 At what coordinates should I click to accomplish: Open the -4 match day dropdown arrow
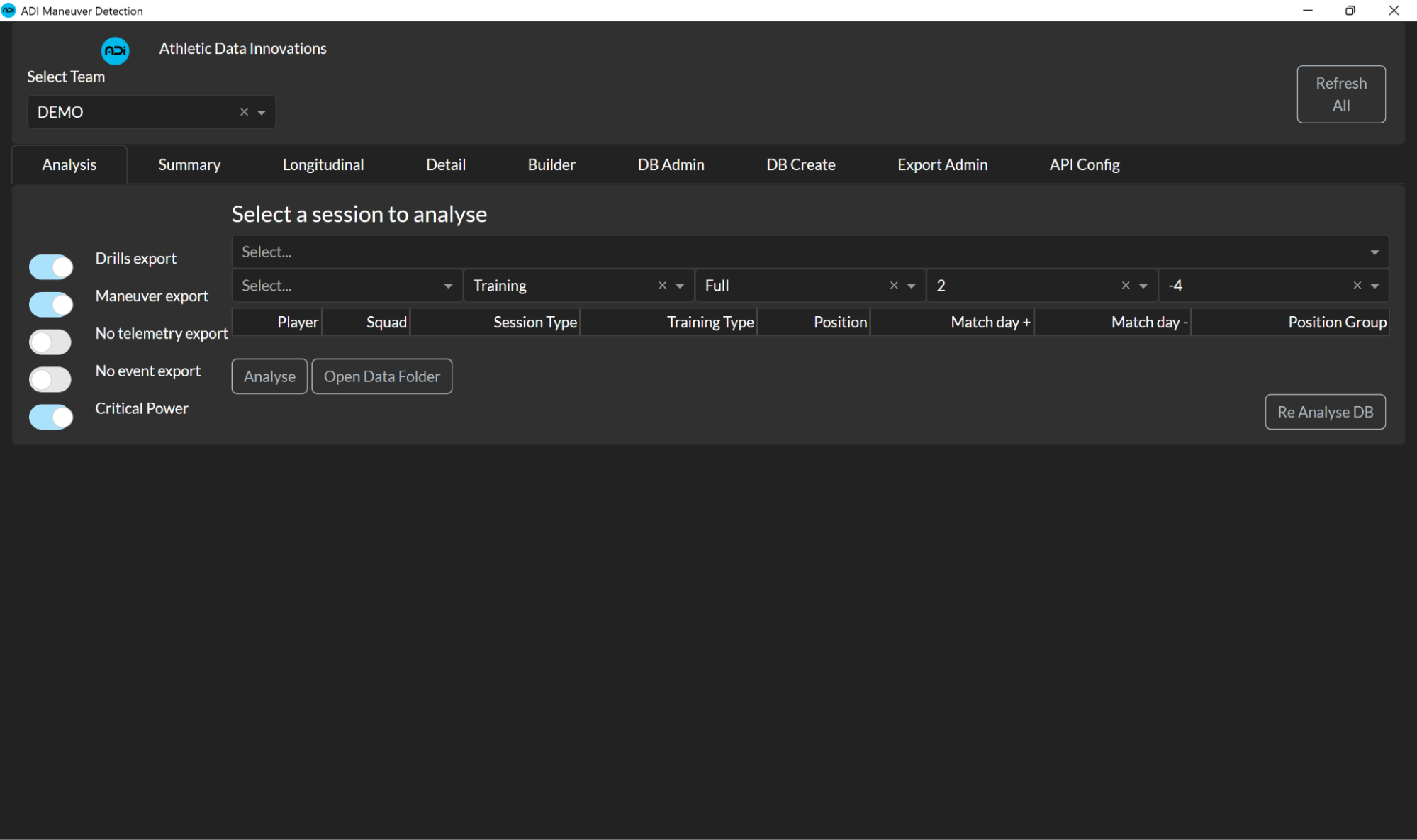[1374, 286]
